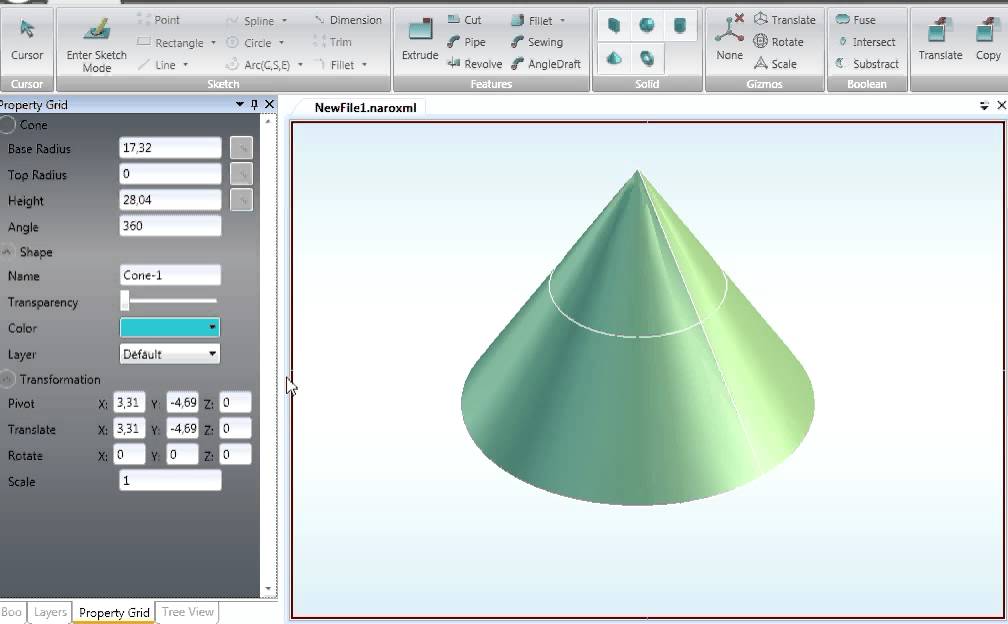
Task: Click the button beside Base Radius
Action: [242, 148]
